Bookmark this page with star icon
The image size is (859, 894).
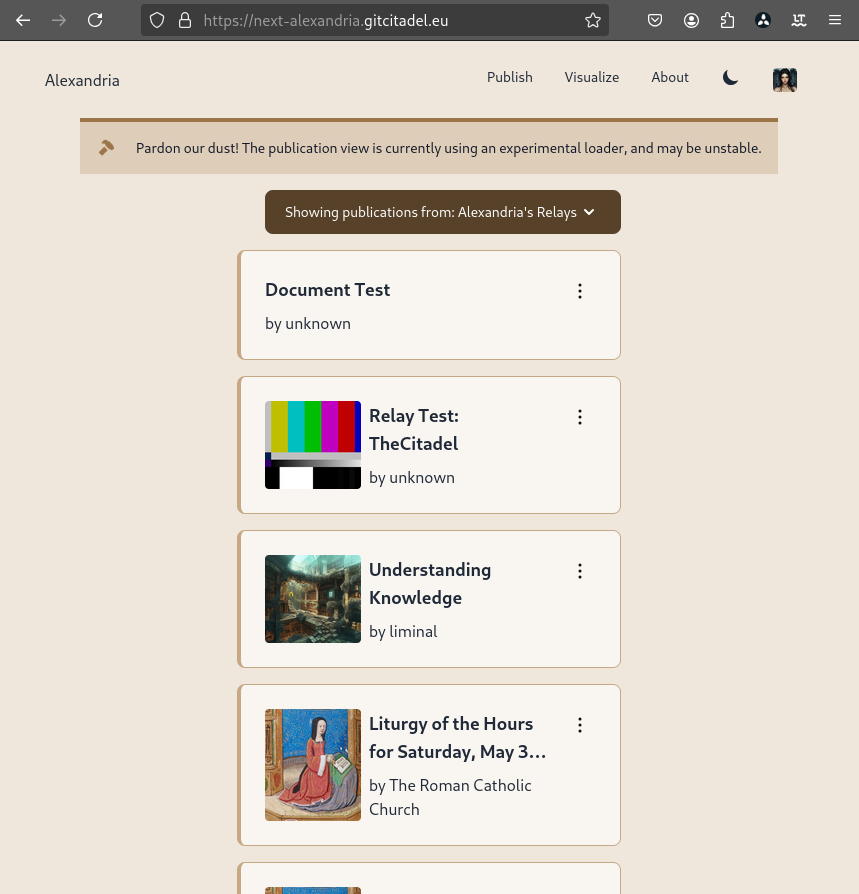593,21
